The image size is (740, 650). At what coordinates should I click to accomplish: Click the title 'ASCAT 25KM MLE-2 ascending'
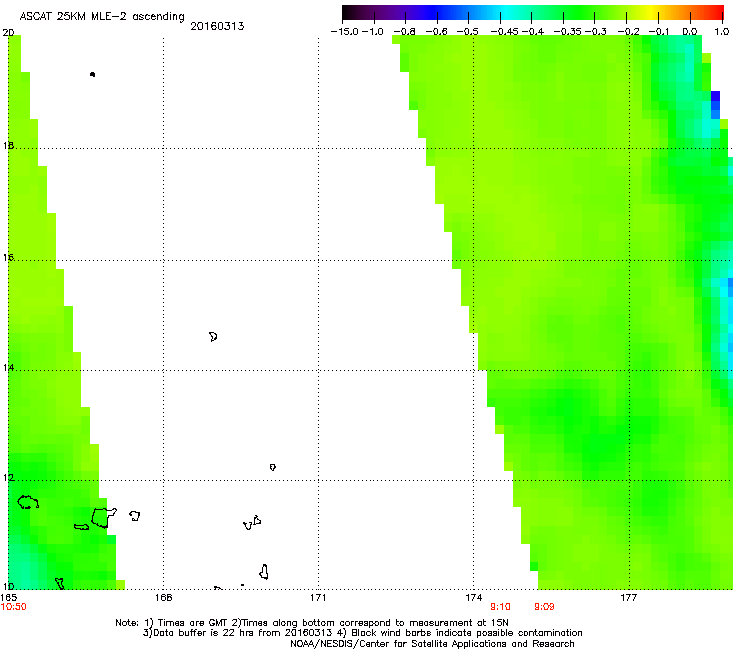[102, 17]
